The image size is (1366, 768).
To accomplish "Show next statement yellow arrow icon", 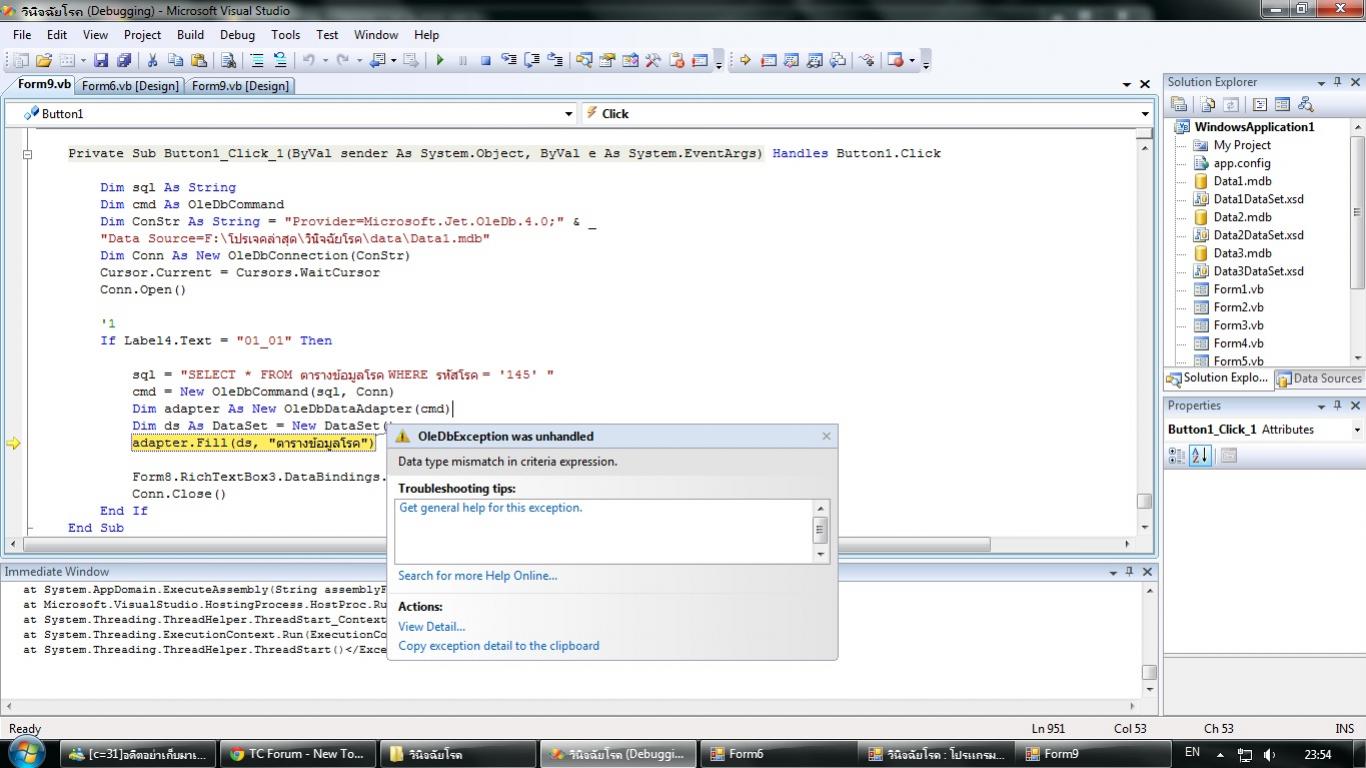I will tap(745, 60).
